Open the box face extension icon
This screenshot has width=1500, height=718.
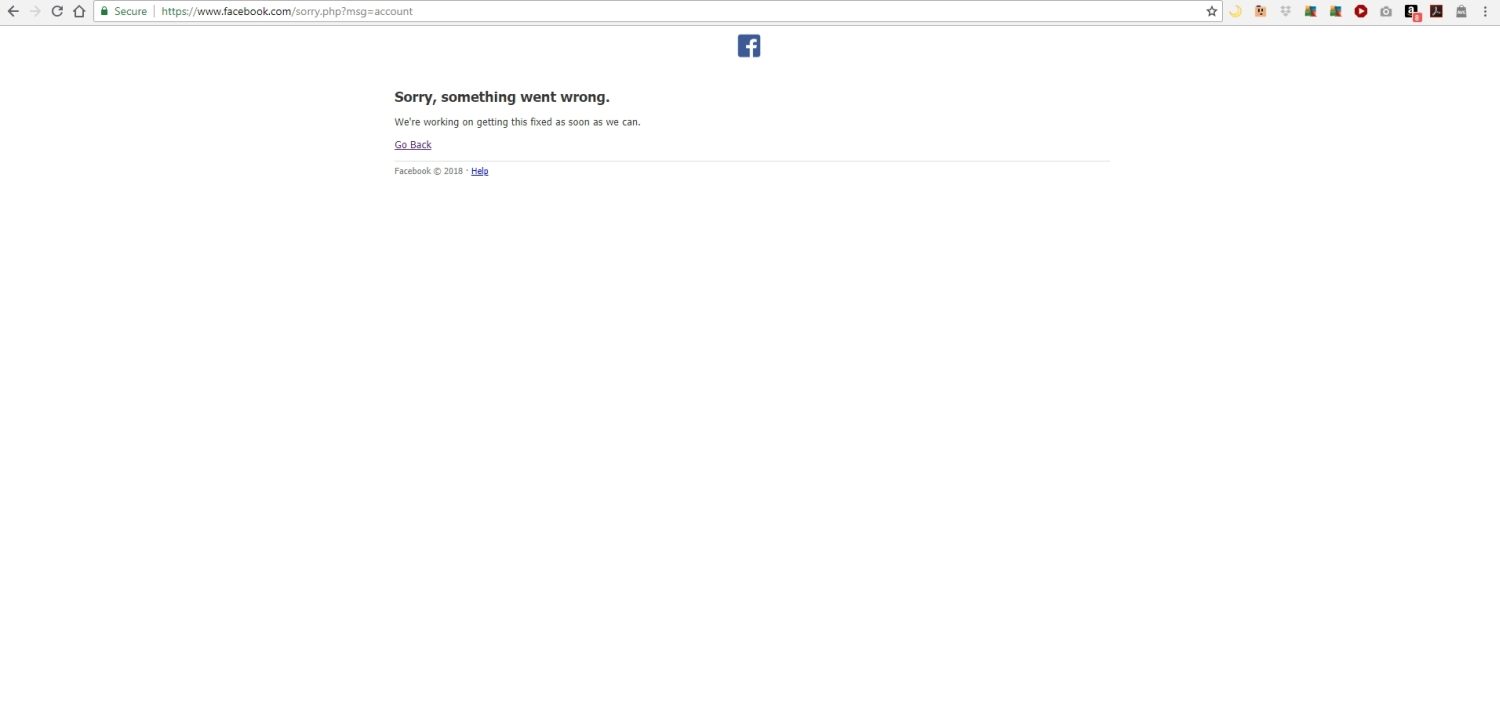point(1261,11)
